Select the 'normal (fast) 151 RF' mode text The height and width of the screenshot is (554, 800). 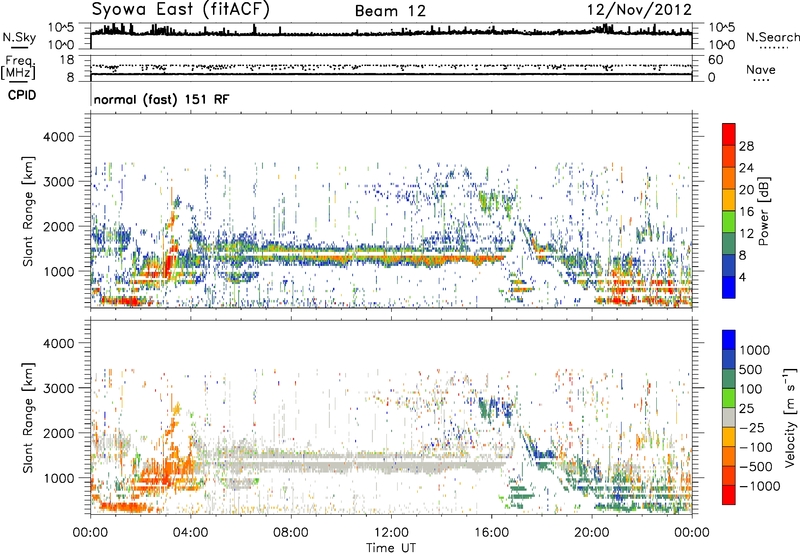click(161, 99)
